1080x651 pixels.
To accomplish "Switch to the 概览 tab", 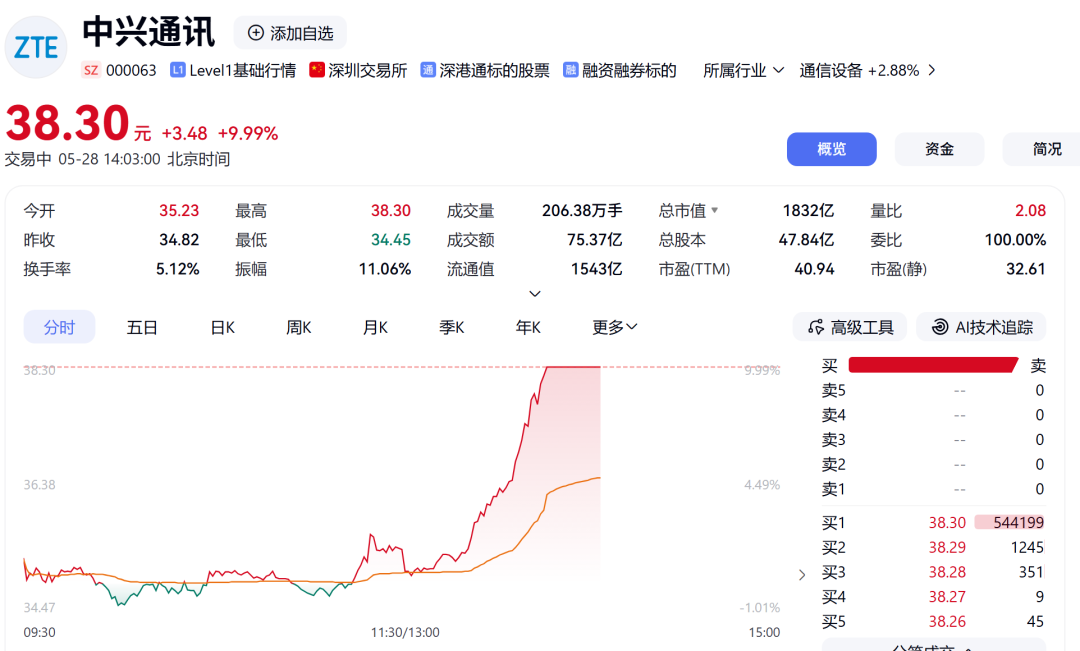I will (x=831, y=149).
